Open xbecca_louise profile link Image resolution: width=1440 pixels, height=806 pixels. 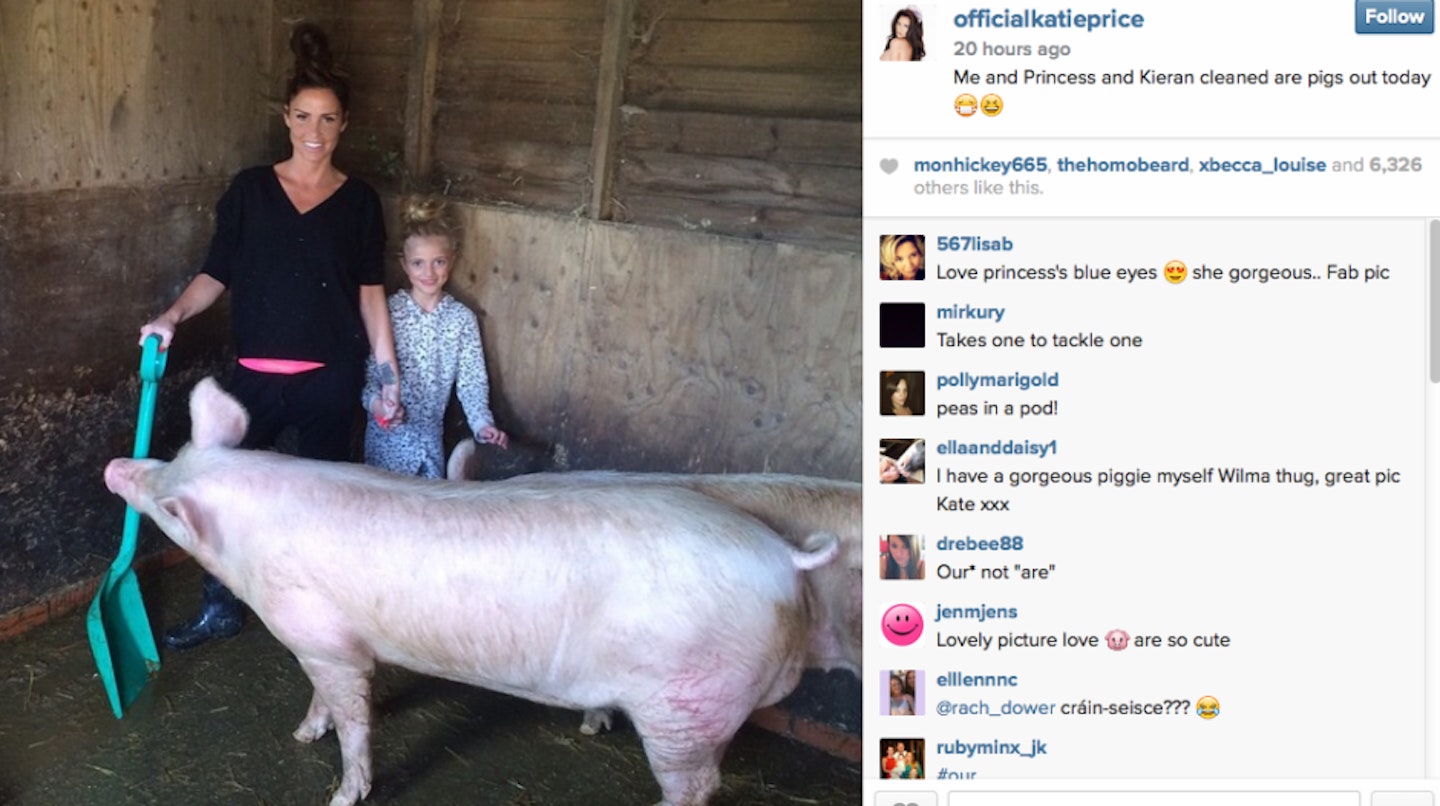(1262, 165)
